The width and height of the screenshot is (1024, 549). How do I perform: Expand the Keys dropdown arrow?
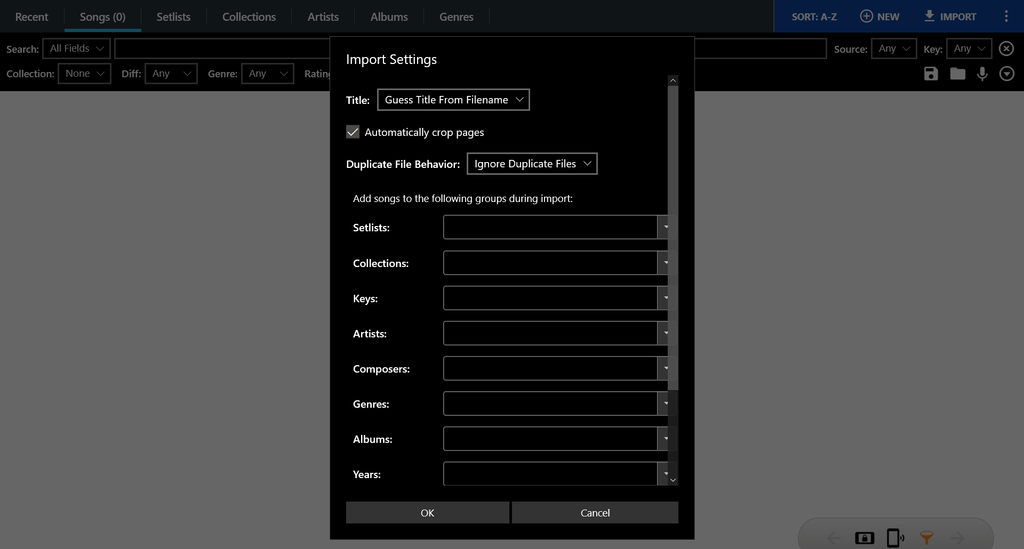[665, 298]
